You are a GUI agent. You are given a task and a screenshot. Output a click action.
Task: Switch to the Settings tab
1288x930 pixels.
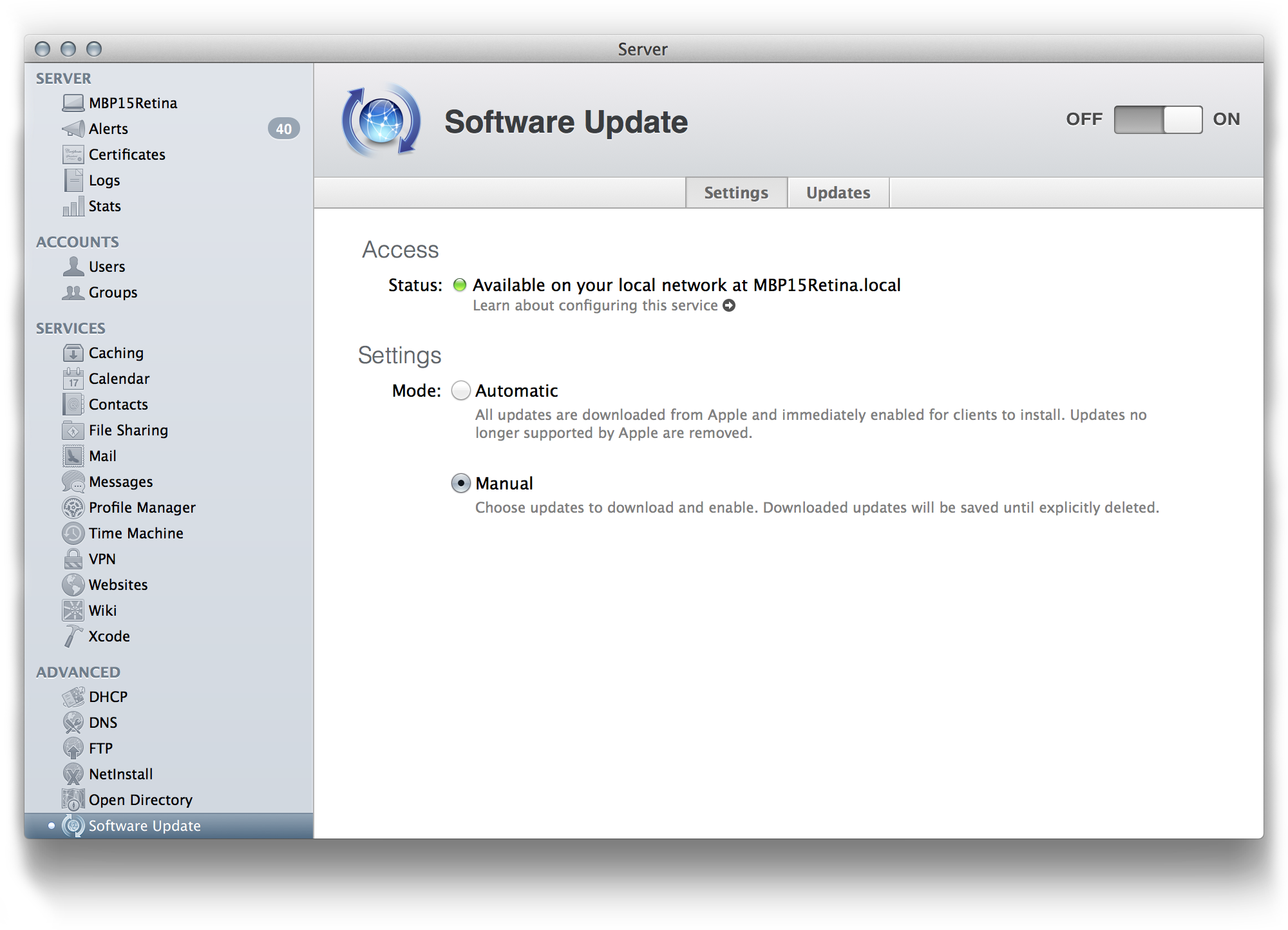(x=736, y=193)
